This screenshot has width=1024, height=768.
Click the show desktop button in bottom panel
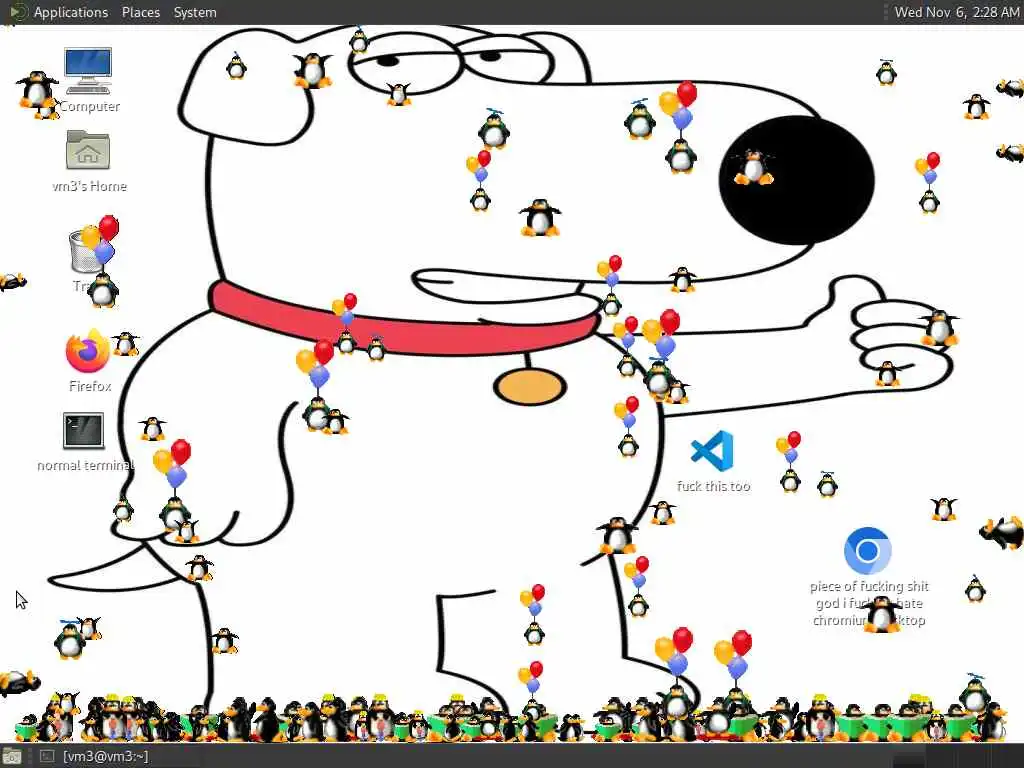pyautogui.click(x=11, y=757)
